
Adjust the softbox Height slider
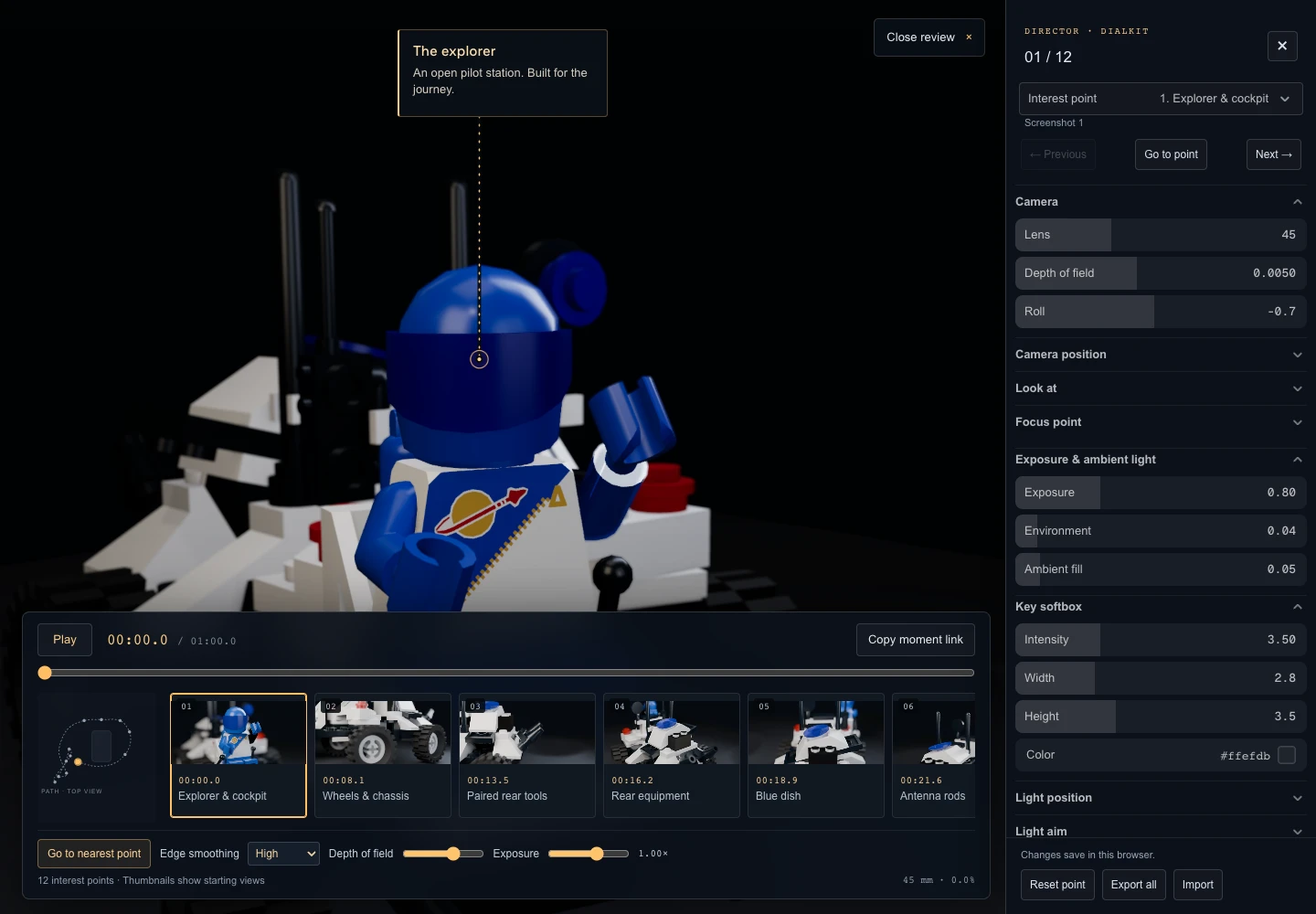pos(1161,717)
